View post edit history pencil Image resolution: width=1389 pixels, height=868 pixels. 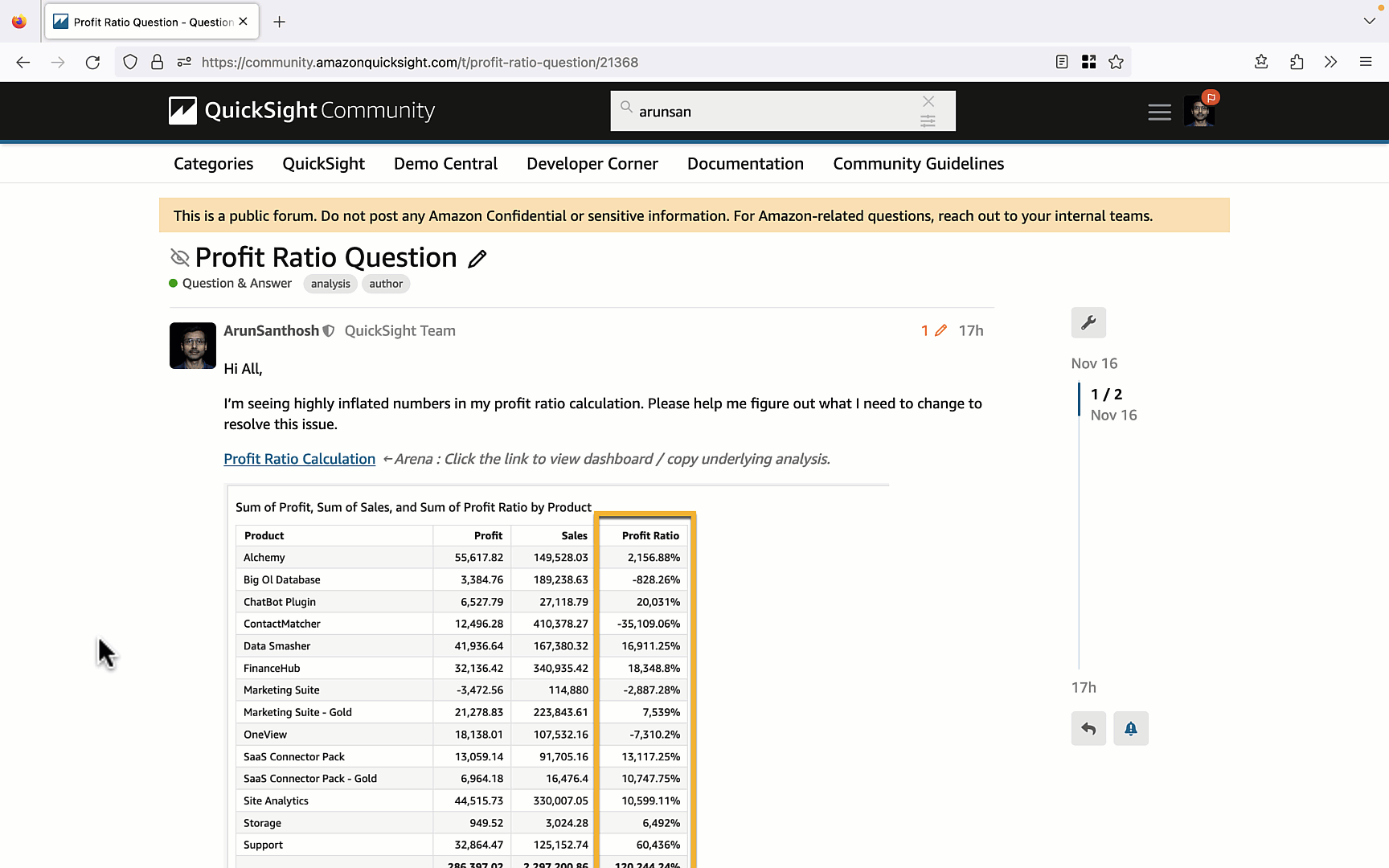(x=934, y=330)
